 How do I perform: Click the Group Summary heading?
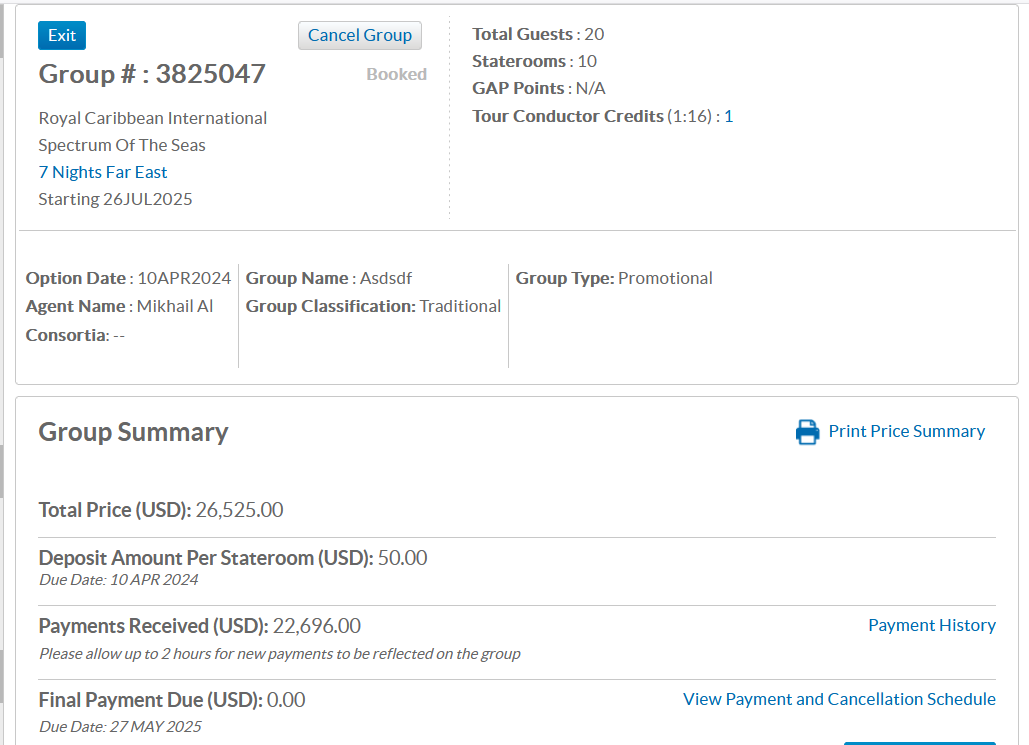pyautogui.click(x=133, y=432)
